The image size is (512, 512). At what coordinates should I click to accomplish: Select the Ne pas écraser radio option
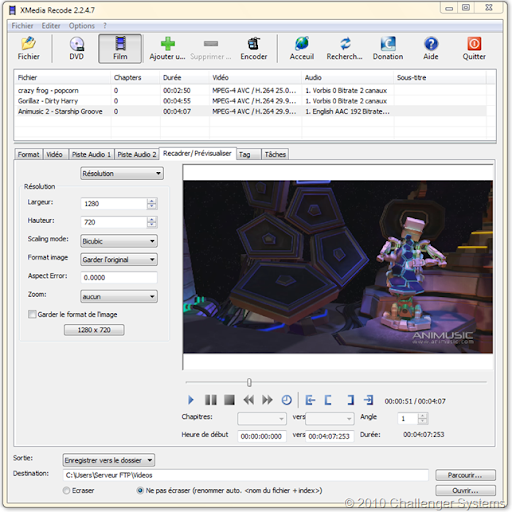140,490
